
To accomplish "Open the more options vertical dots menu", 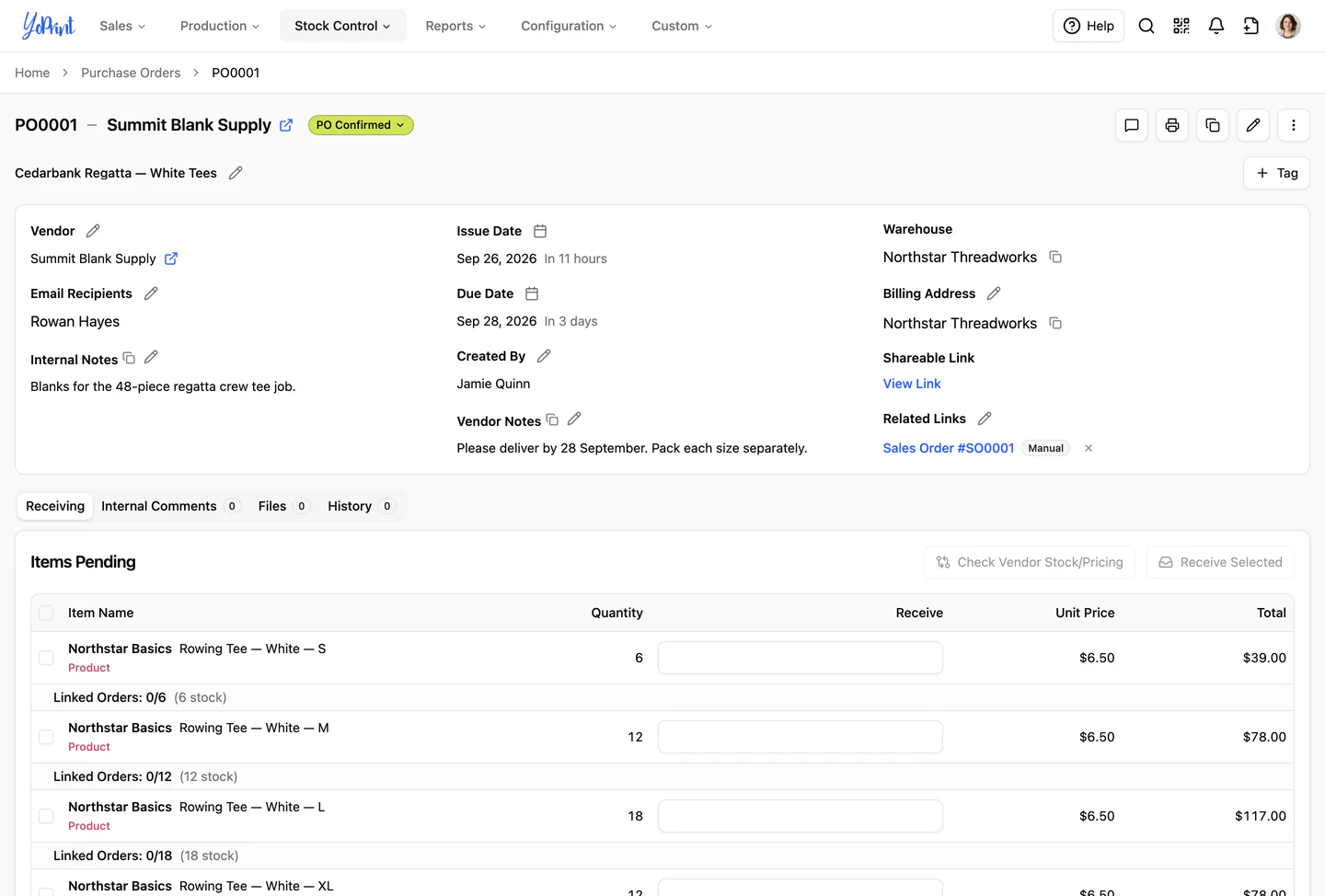I will [1294, 125].
